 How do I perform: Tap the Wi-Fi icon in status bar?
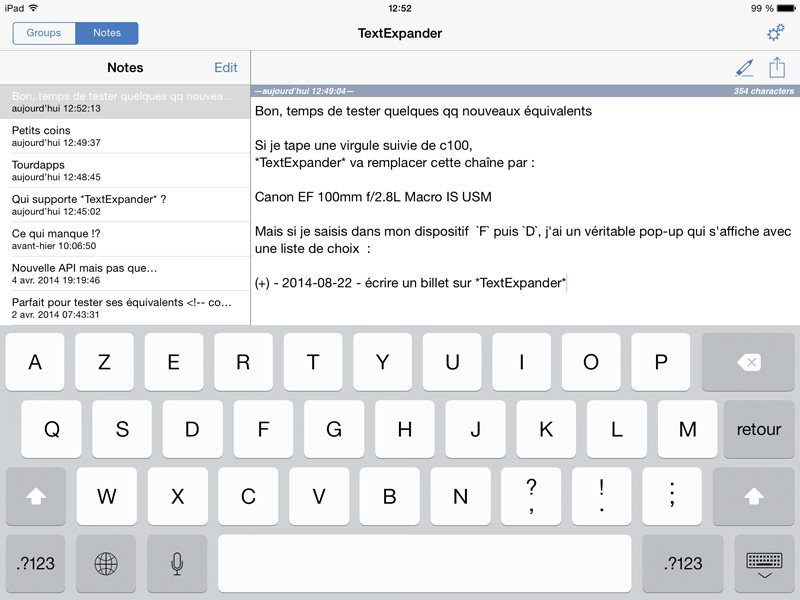click(34, 8)
